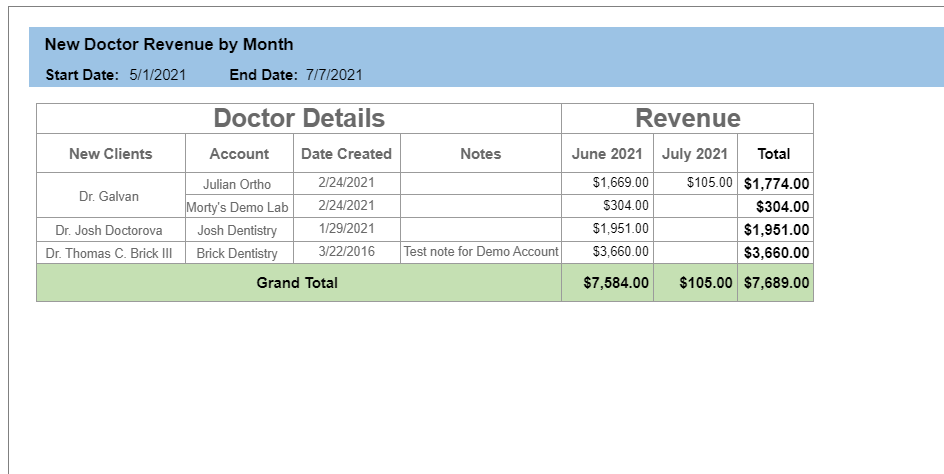The width and height of the screenshot is (944, 474).
Task: Click the July 2021 column header
Action: pyautogui.click(x=695, y=154)
